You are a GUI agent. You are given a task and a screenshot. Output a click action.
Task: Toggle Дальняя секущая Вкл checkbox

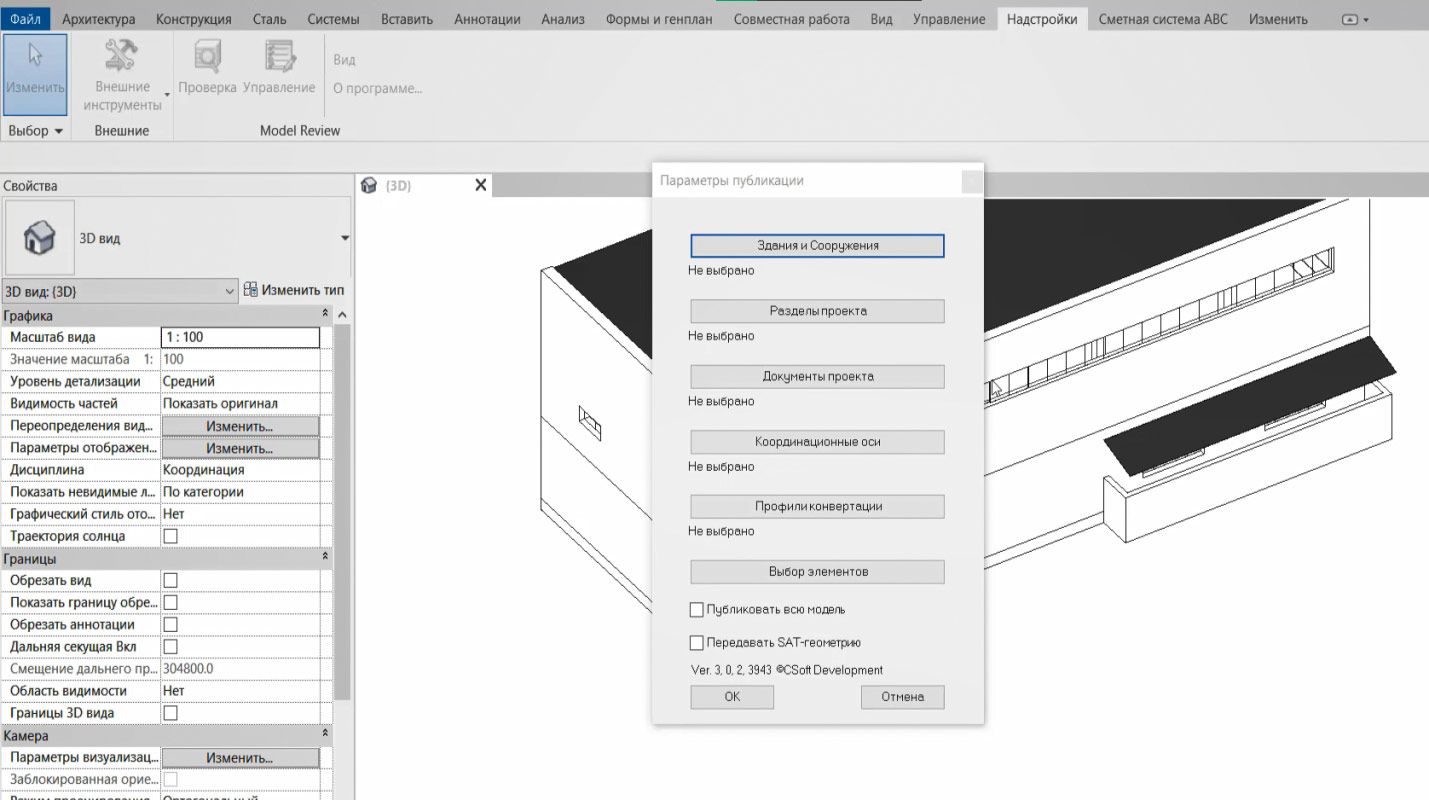point(170,647)
